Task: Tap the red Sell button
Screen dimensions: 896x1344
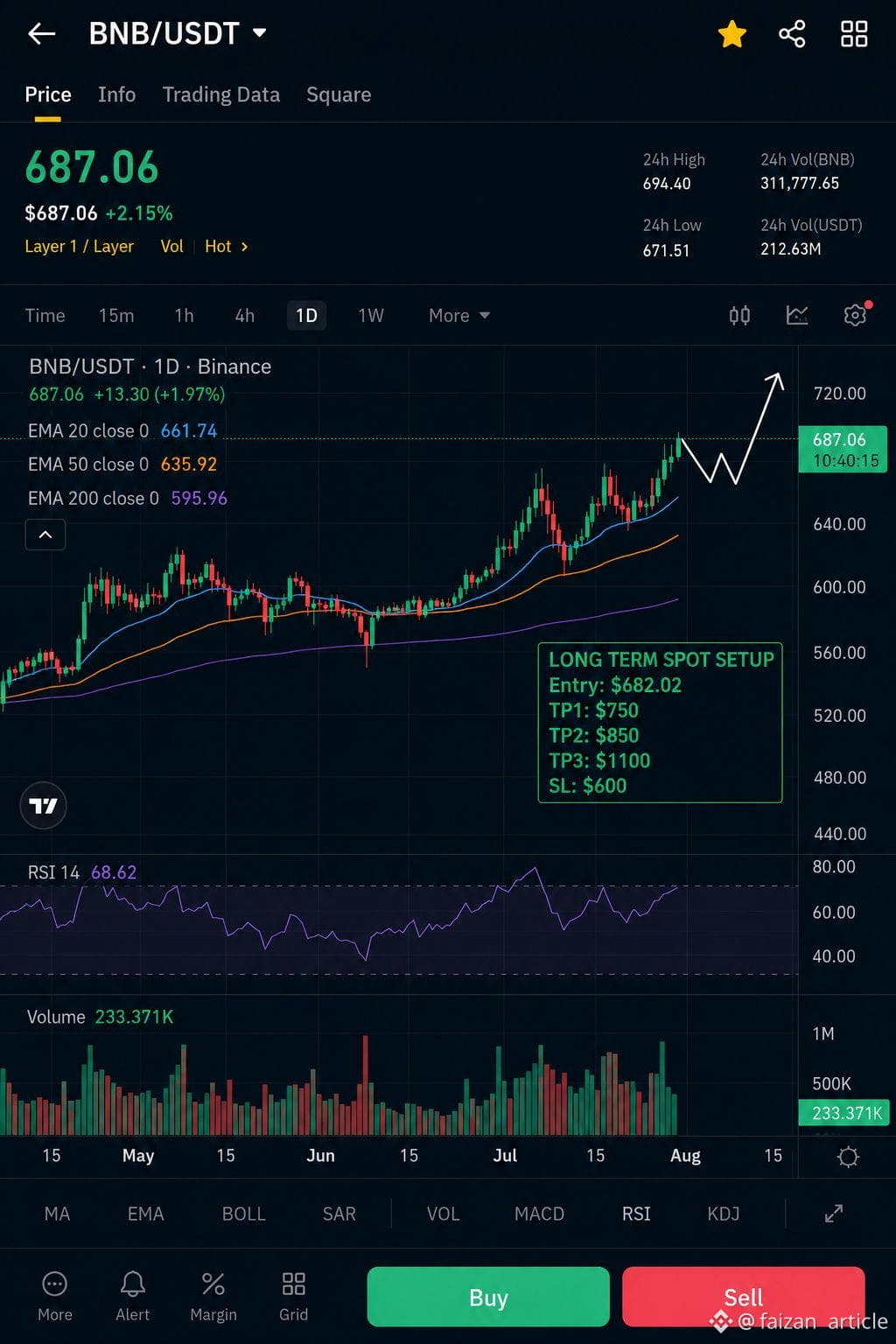Action: [x=744, y=1297]
